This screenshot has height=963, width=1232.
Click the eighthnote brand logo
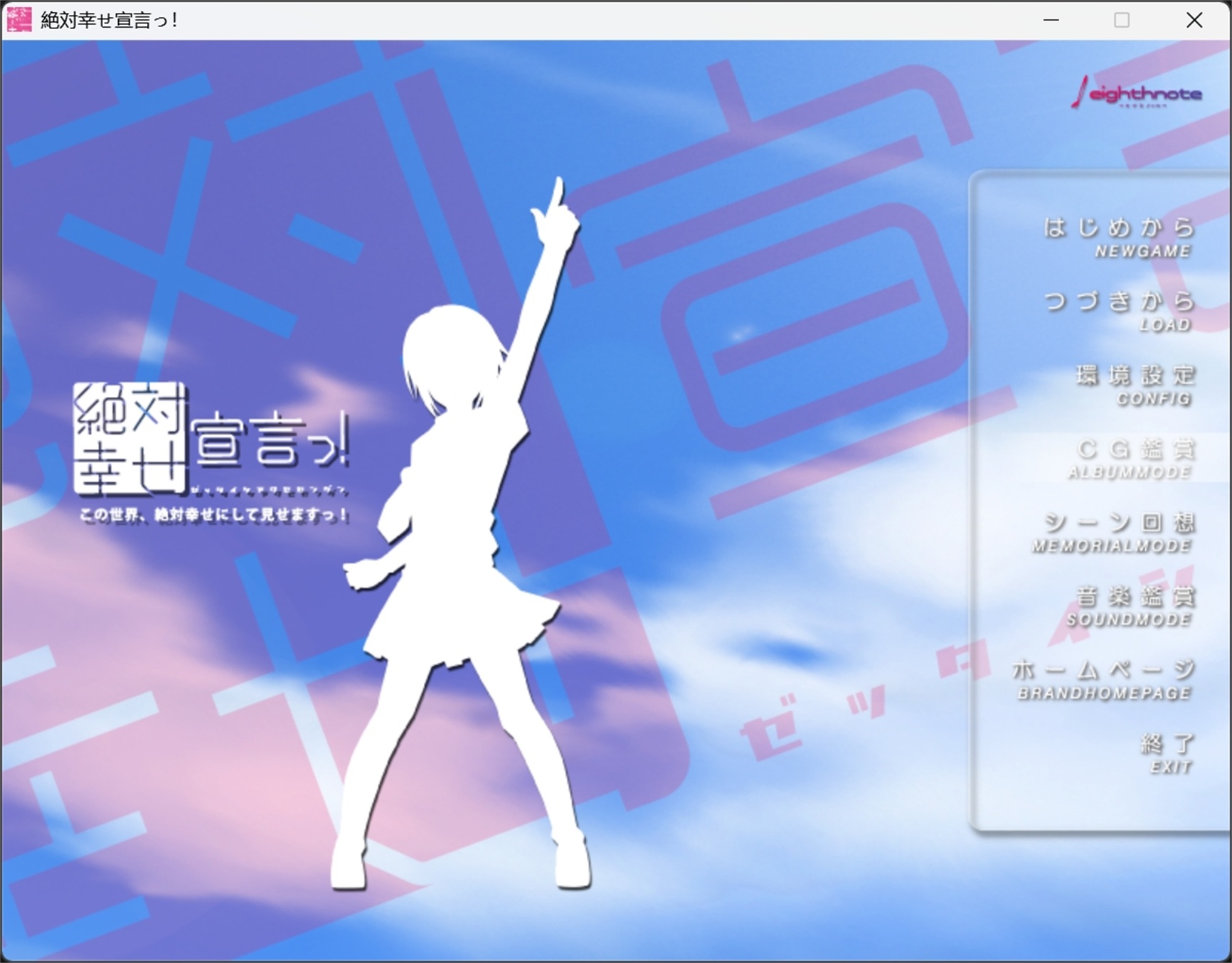tap(1136, 93)
